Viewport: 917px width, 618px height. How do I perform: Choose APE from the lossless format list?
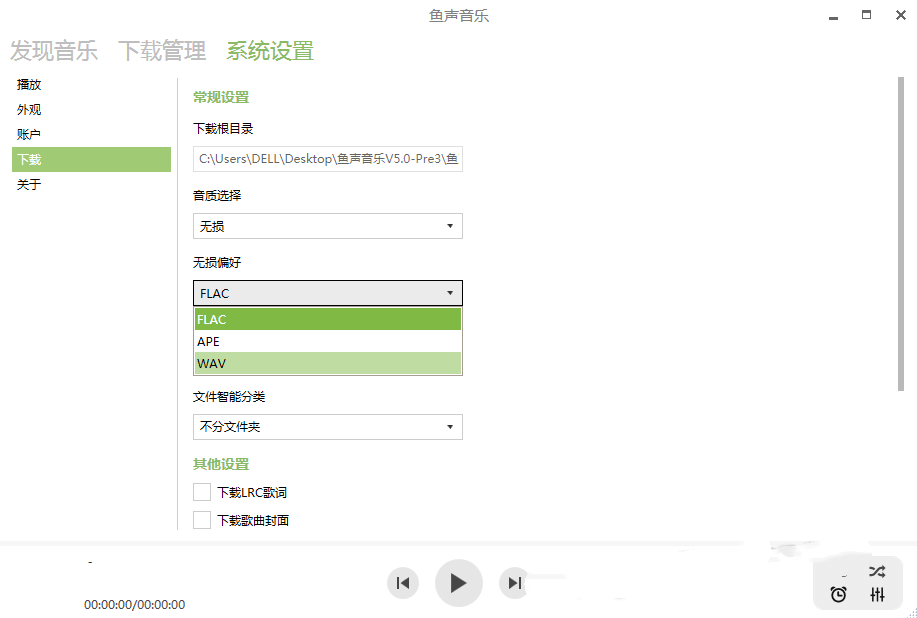(x=327, y=341)
